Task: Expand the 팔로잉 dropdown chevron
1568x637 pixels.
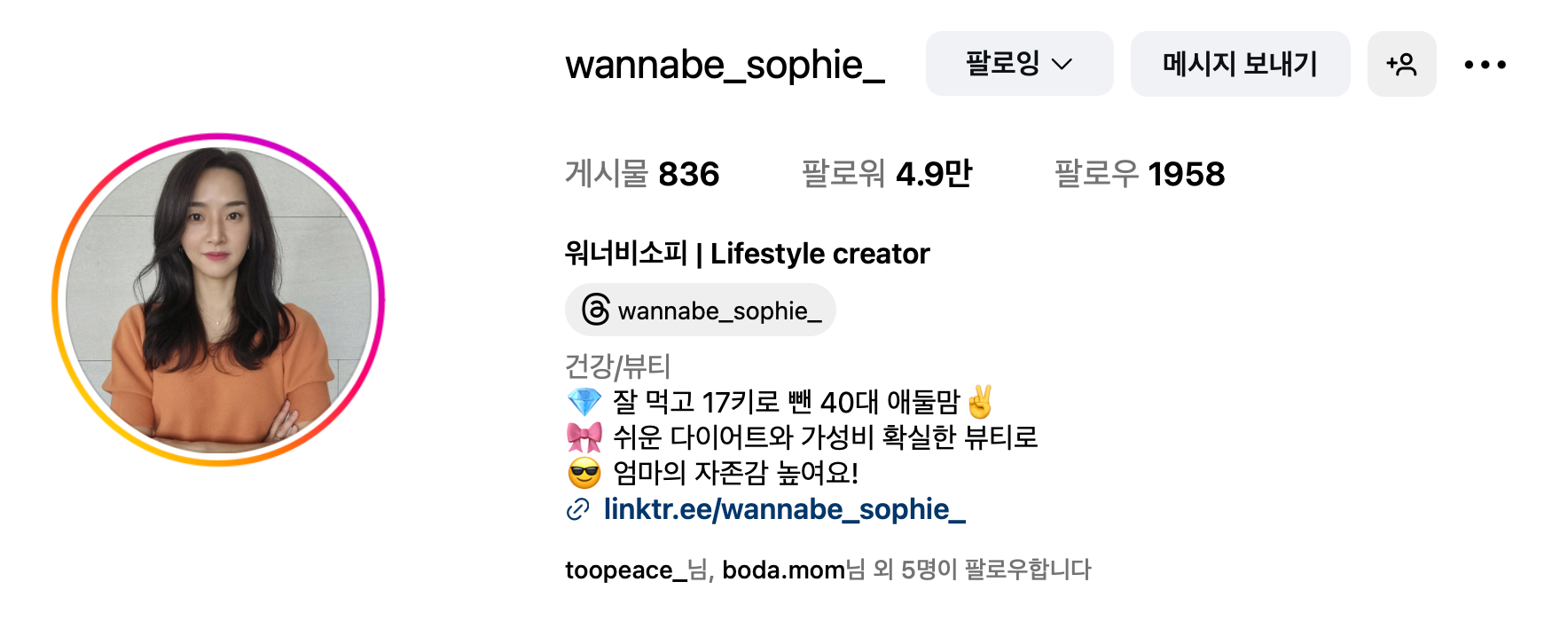Action: tap(1062, 64)
